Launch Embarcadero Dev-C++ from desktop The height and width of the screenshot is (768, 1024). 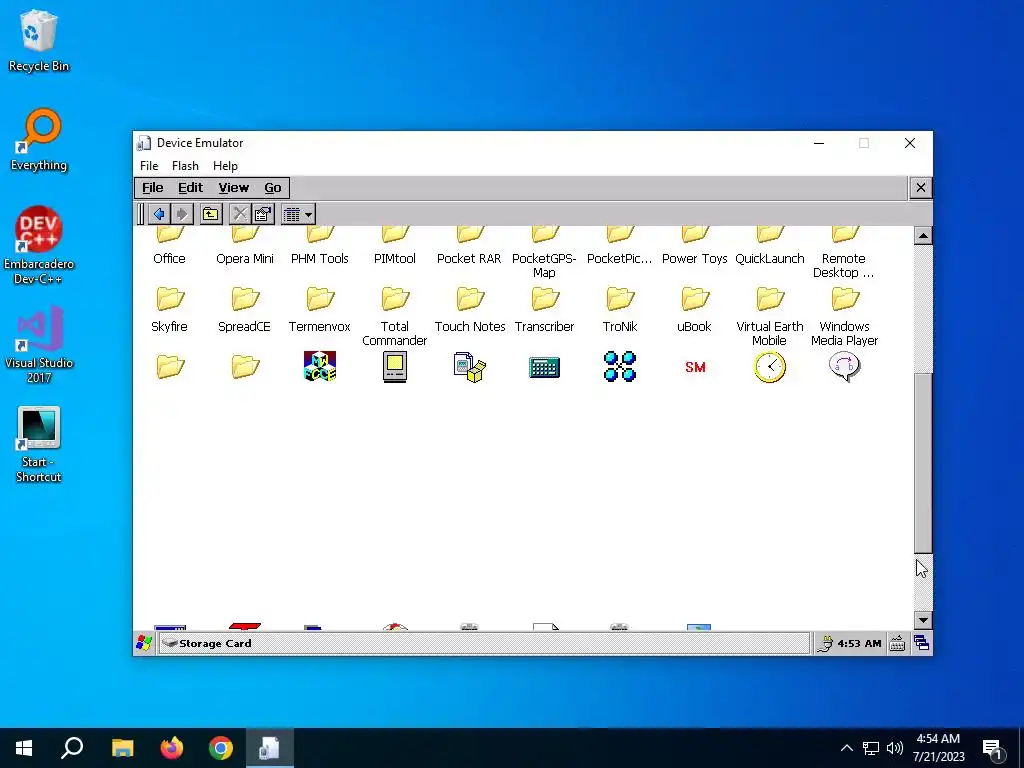click(39, 245)
